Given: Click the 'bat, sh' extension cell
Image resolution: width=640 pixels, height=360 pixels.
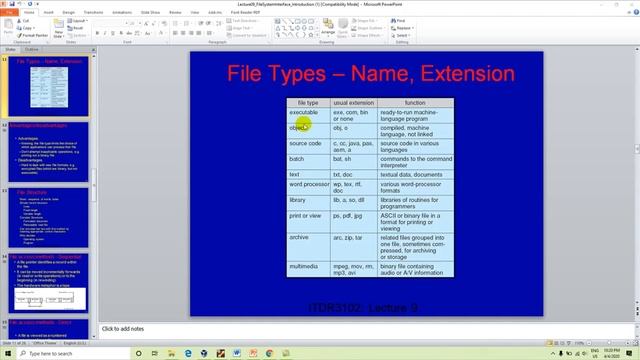Looking at the screenshot, I should pos(353,162).
